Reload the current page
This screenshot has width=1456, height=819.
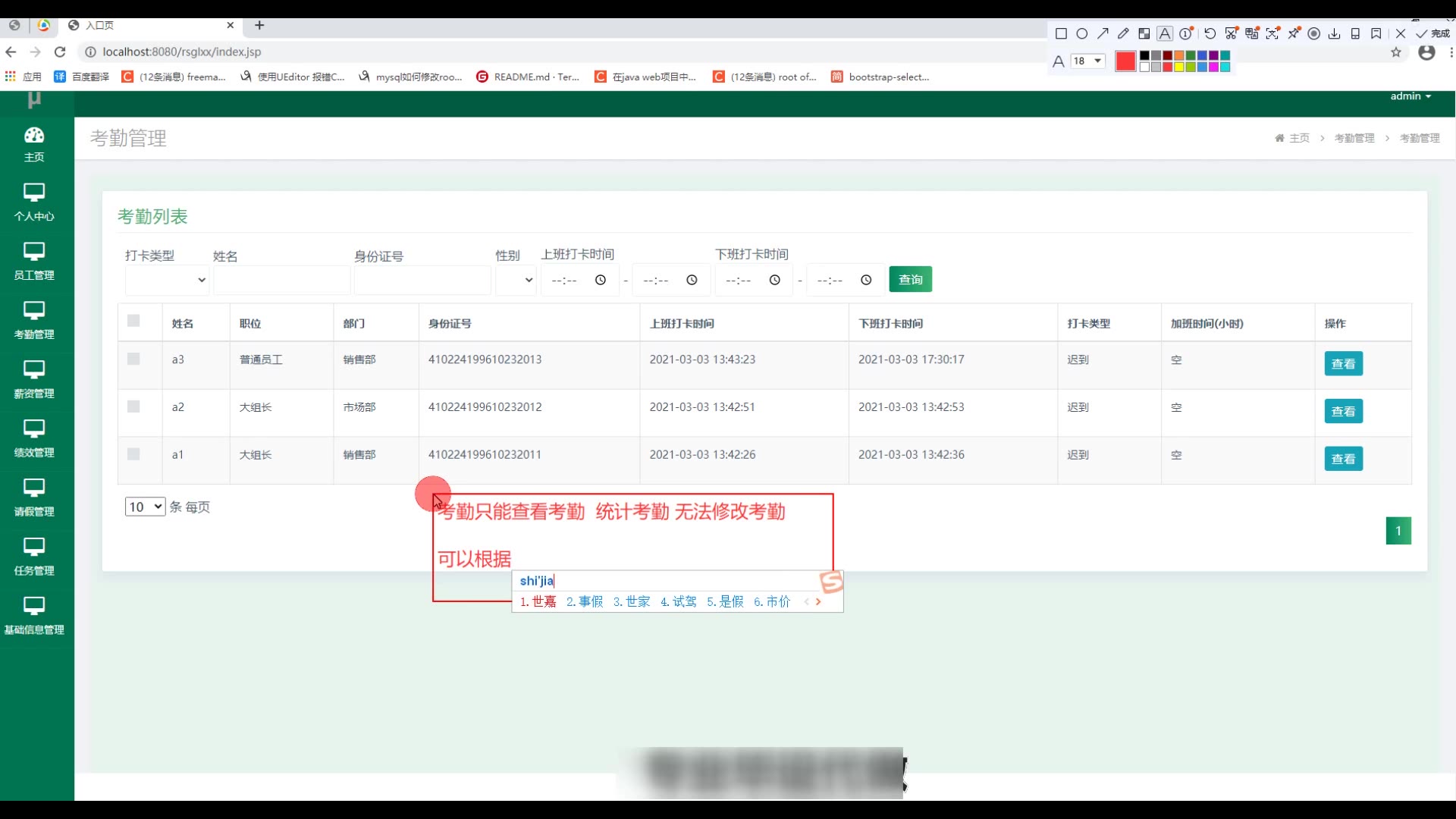60,52
